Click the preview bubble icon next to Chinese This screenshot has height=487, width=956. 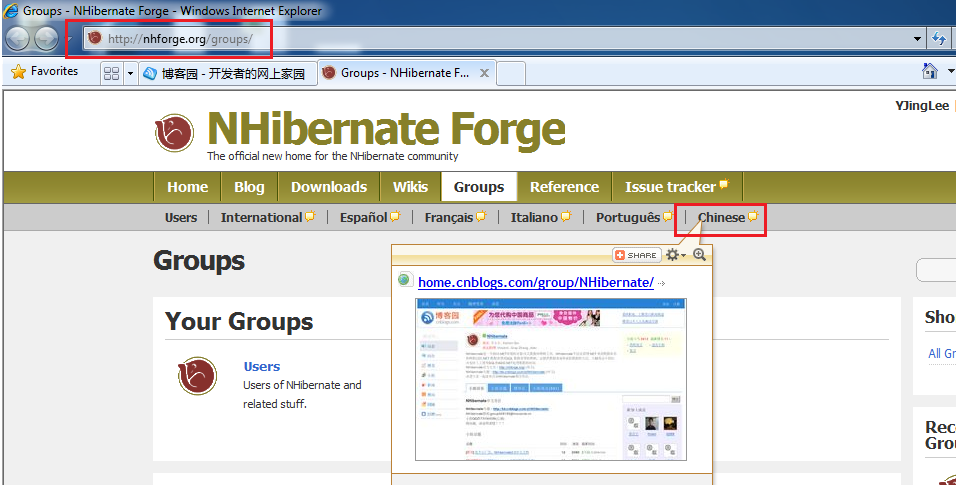tap(753, 216)
